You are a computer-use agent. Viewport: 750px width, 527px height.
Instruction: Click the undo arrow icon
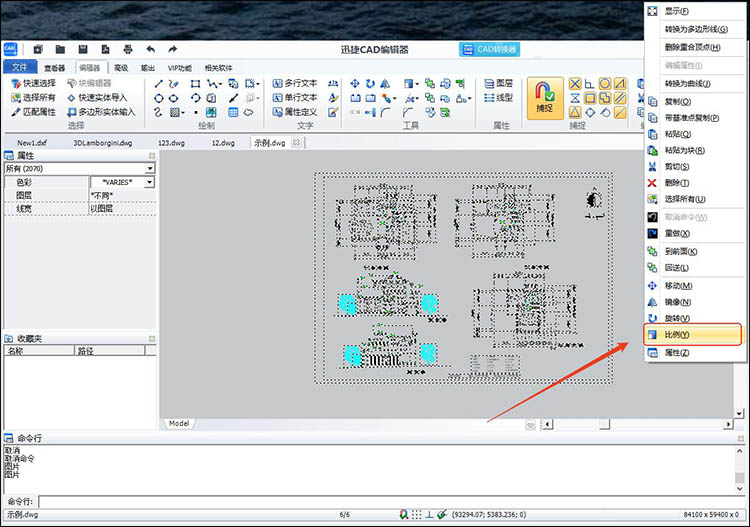(151, 49)
